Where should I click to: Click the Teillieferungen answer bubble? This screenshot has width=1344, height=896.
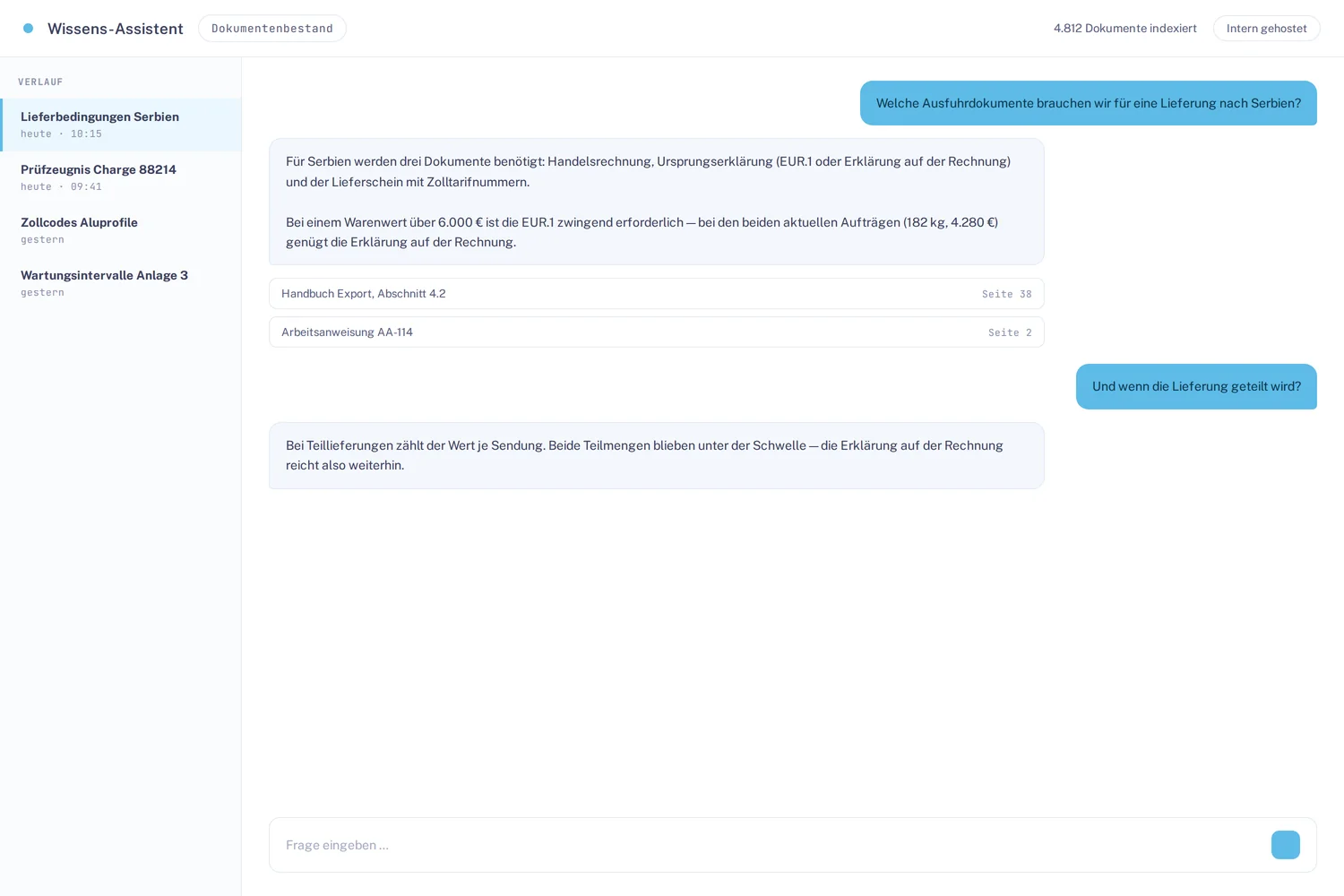pyautogui.click(x=657, y=455)
